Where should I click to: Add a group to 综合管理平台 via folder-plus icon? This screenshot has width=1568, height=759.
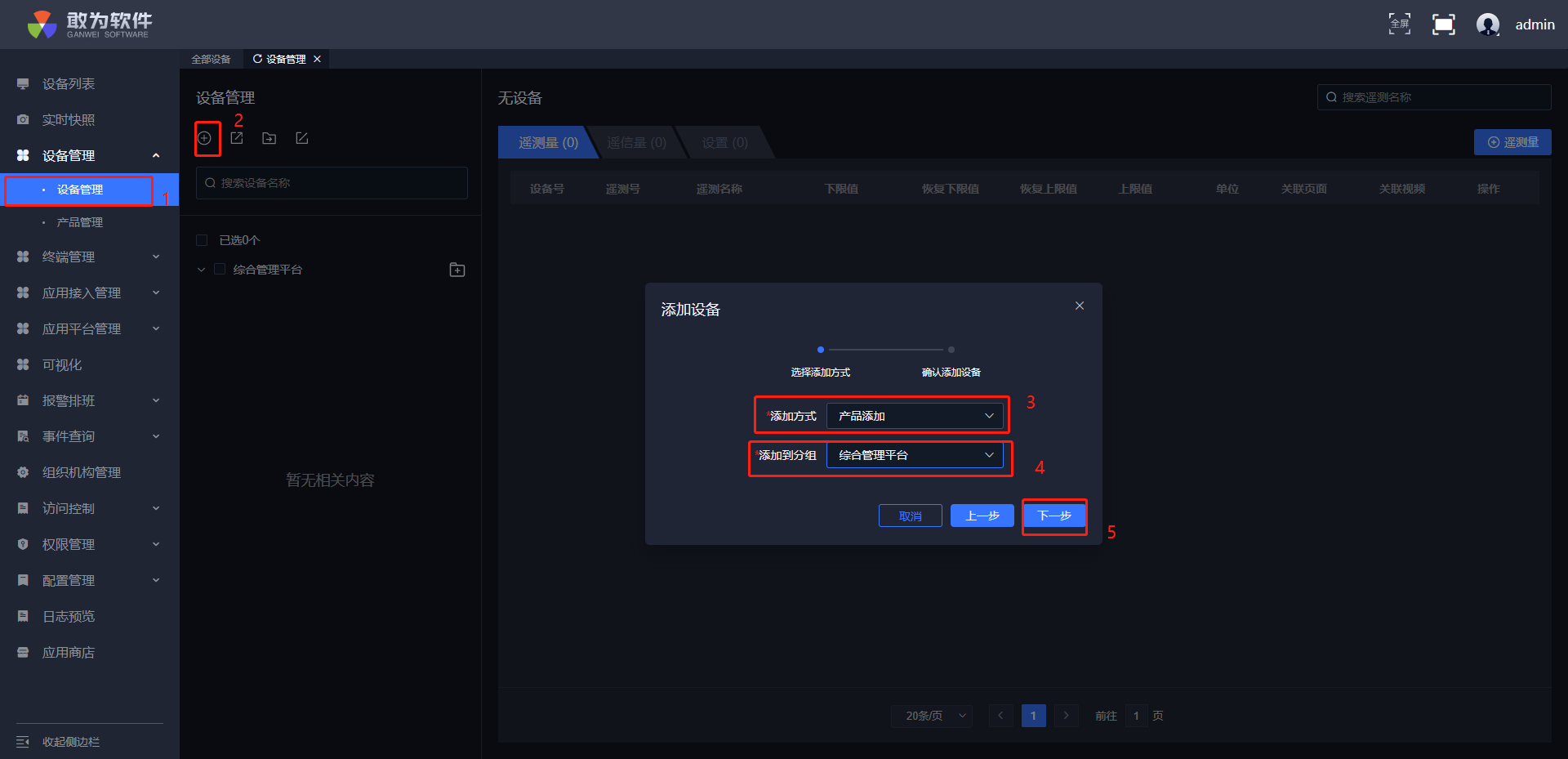(x=457, y=270)
